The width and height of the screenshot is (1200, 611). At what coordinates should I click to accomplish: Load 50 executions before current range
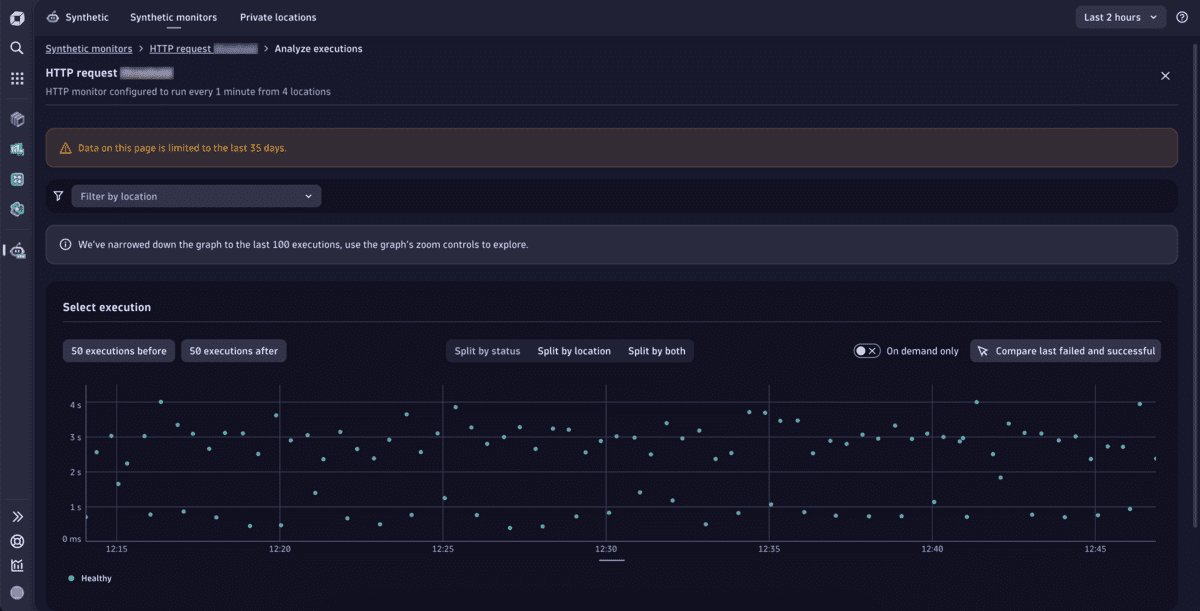point(118,350)
